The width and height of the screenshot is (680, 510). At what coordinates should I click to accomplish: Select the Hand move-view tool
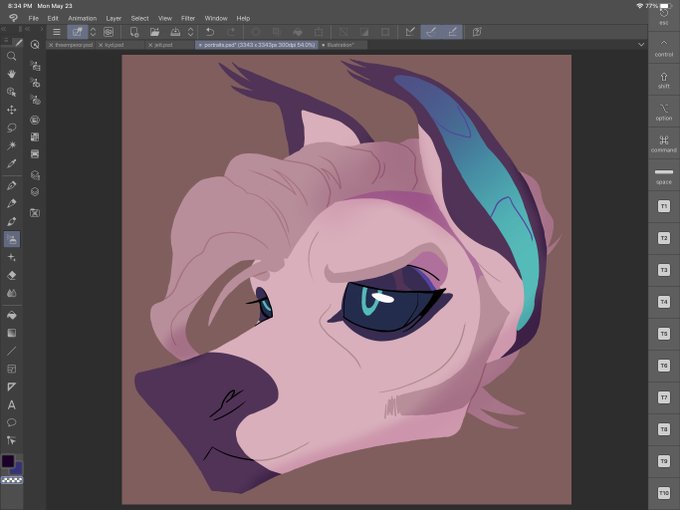12,74
